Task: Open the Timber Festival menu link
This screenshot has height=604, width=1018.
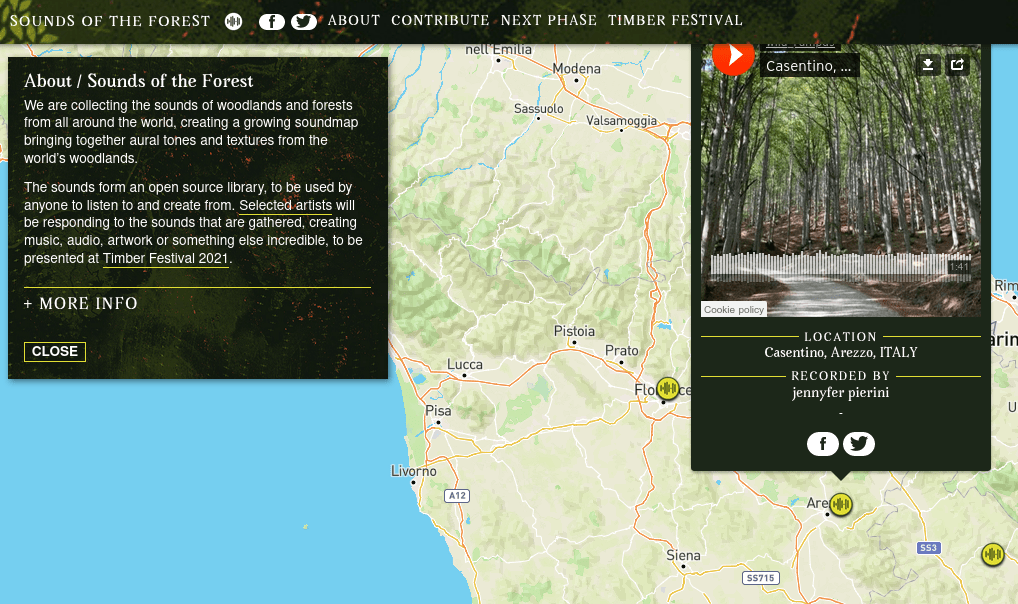Action: tap(675, 20)
